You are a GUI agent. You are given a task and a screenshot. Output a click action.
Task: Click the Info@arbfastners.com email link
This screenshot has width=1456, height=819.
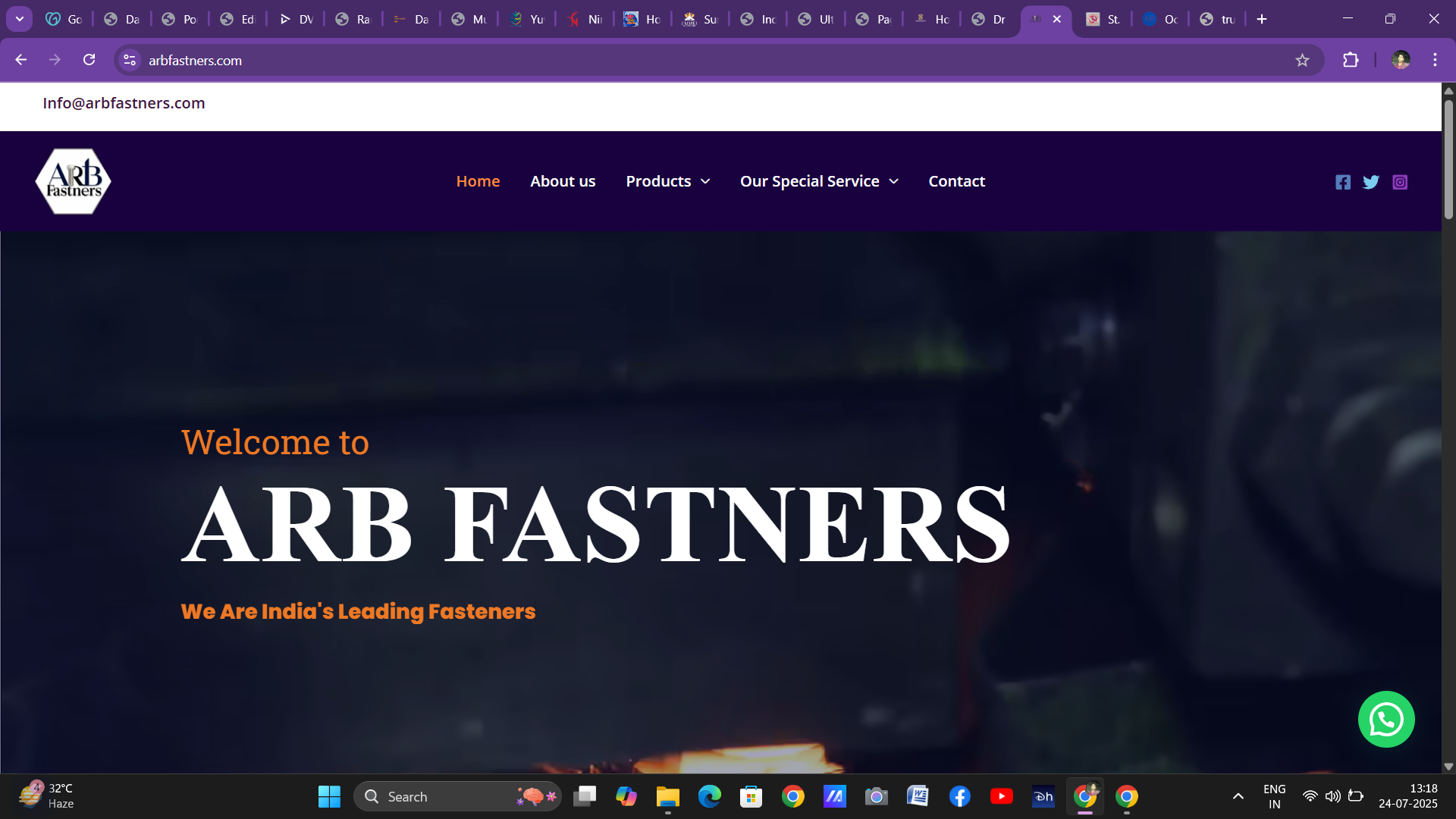(x=124, y=103)
